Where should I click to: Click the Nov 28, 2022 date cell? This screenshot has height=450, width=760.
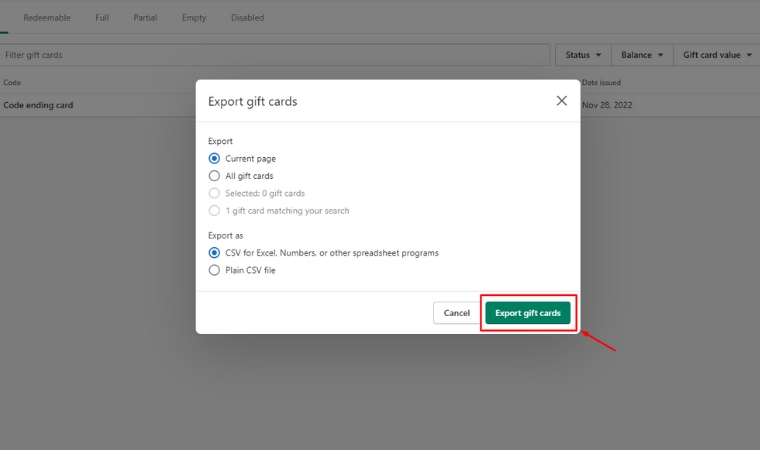(x=607, y=105)
